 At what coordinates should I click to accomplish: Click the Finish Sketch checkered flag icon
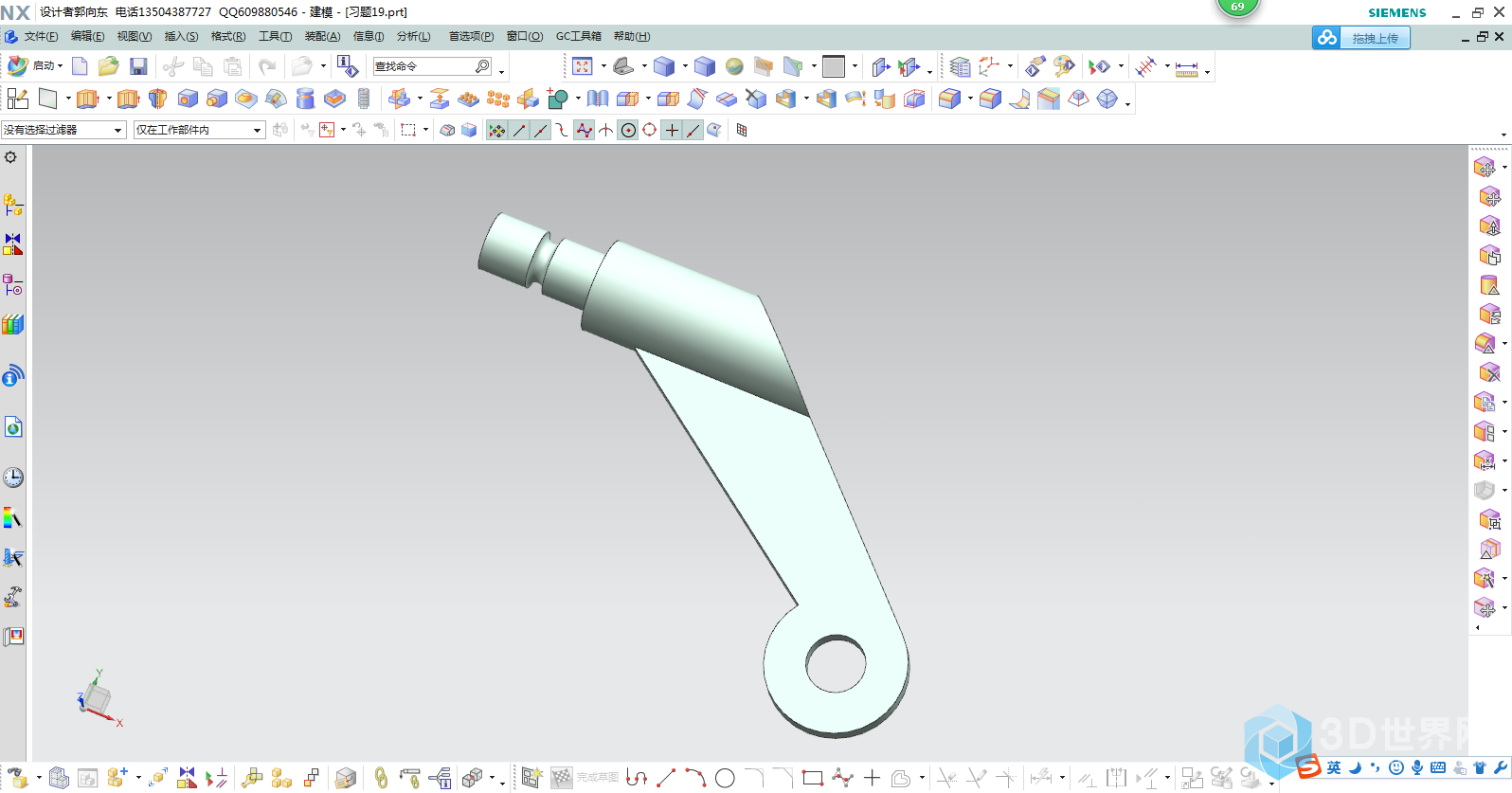pos(562,778)
